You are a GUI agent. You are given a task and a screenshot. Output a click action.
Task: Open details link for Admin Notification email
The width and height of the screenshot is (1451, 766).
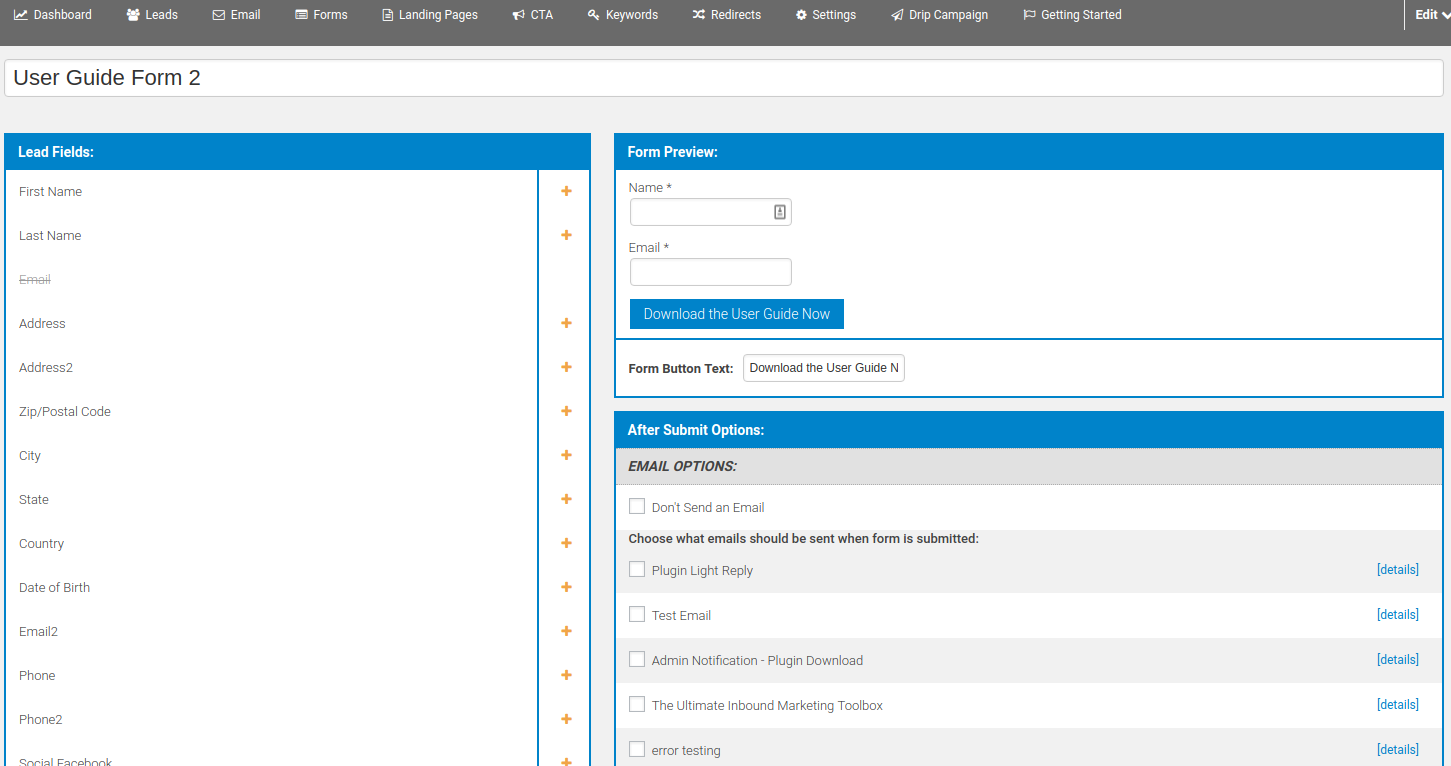[x=1397, y=660]
